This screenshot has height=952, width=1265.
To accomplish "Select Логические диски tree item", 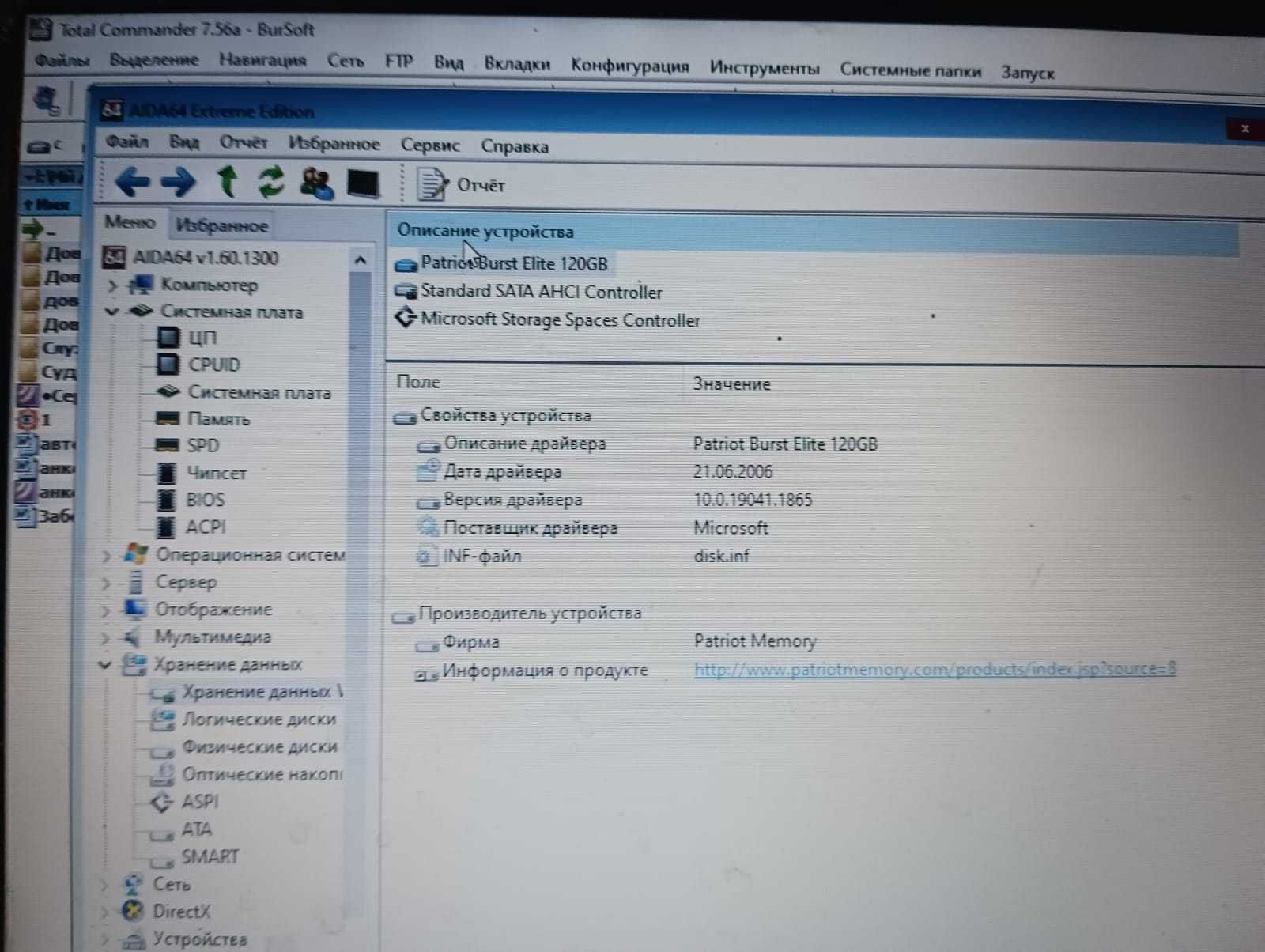I will 244,720.
